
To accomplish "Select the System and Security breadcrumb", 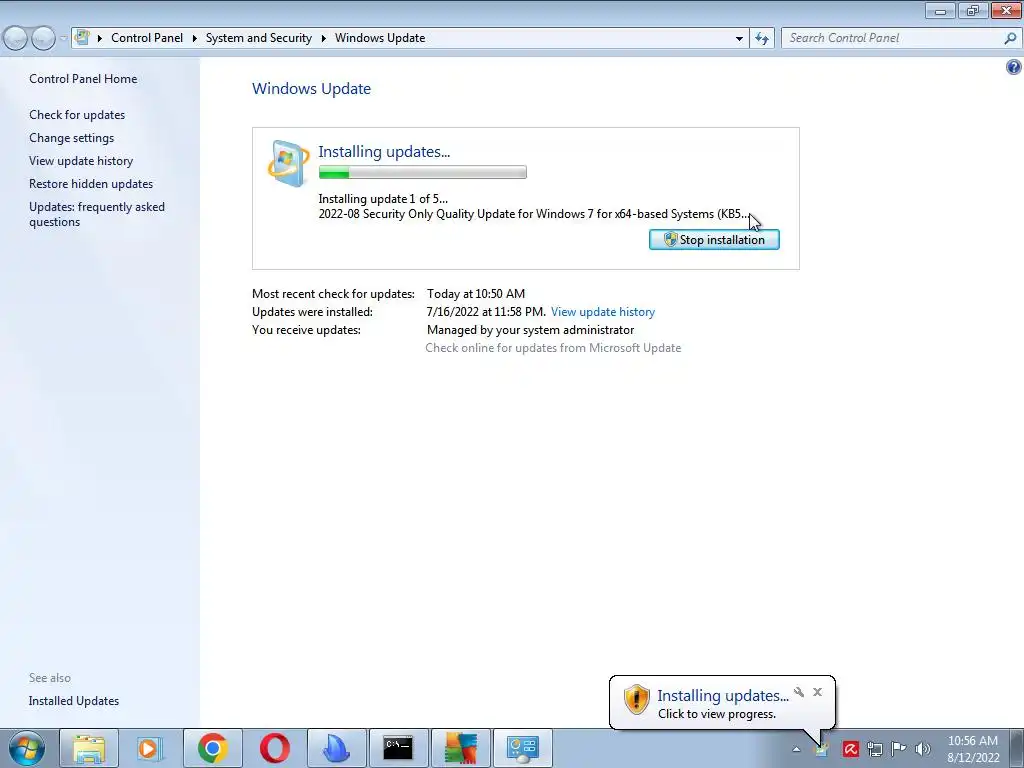I will point(259,38).
